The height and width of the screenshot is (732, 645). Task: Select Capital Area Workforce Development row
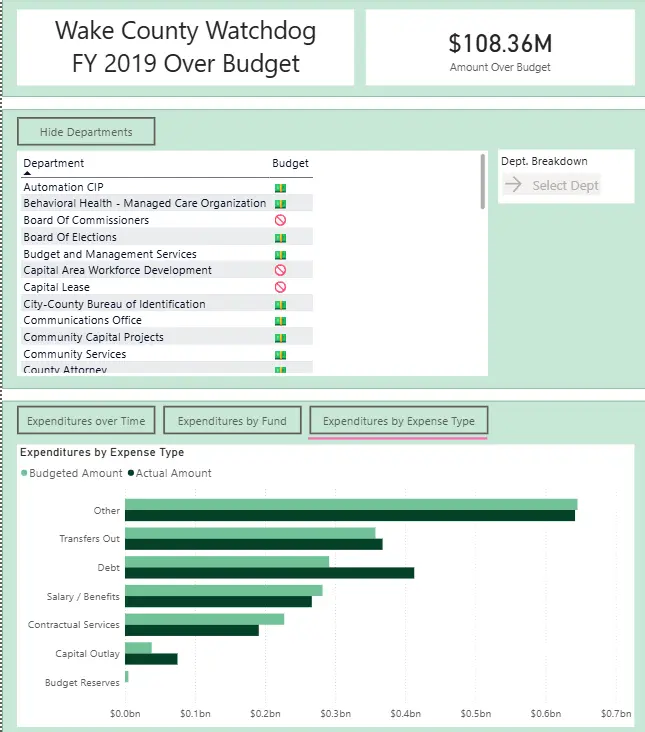coord(167,270)
